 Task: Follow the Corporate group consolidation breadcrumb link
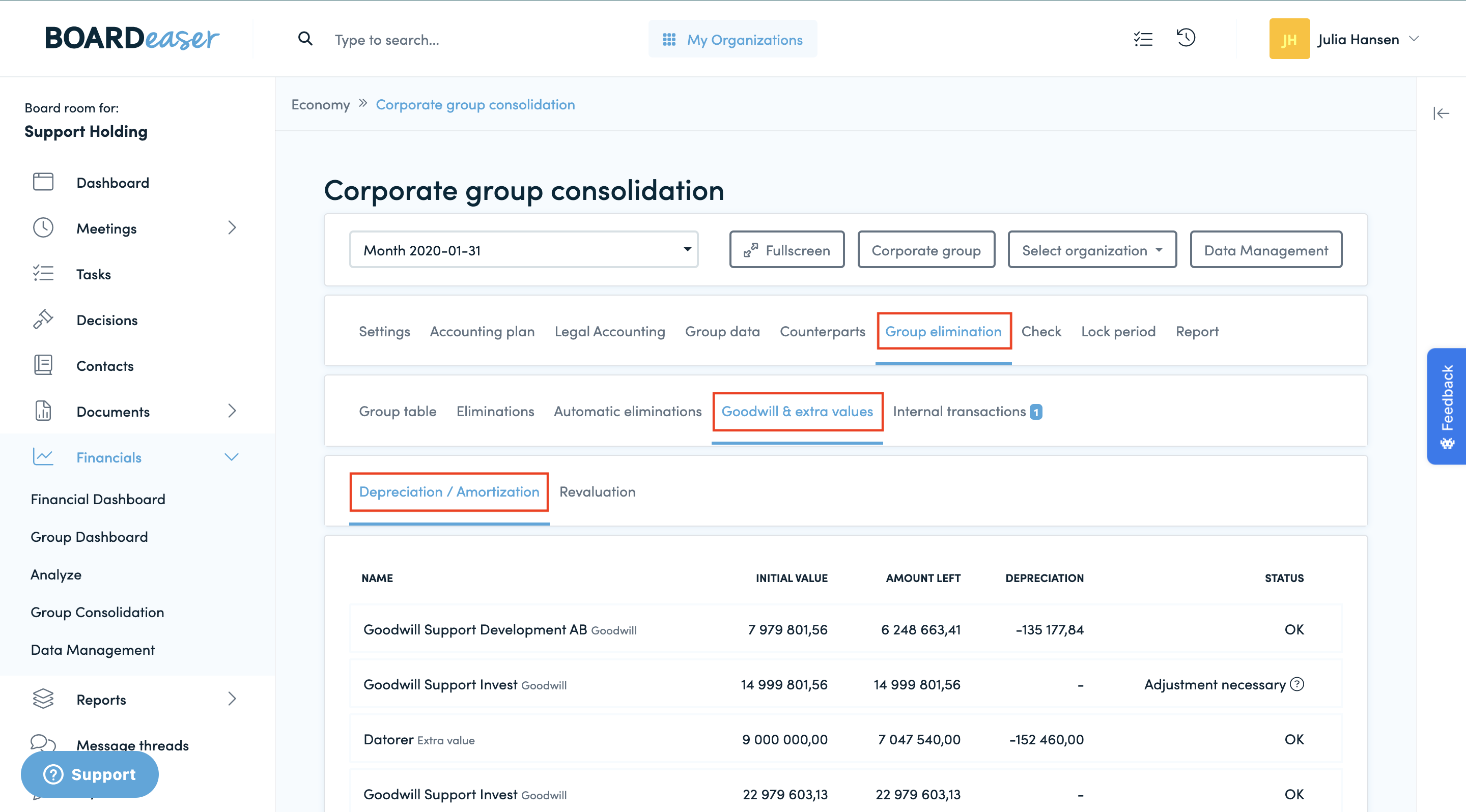click(475, 105)
